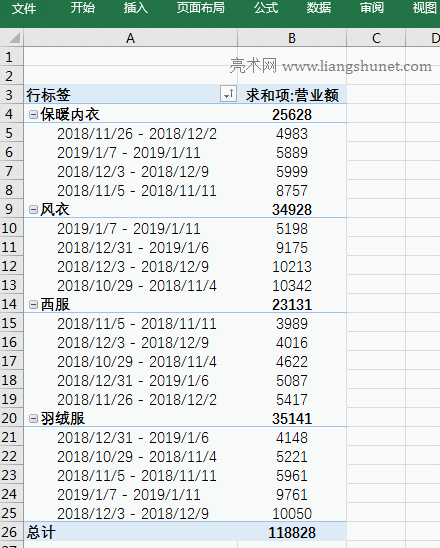Select the 风衣 label cell
Image resolution: width=440 pixels, height=548 pixels.
(130, 209)
